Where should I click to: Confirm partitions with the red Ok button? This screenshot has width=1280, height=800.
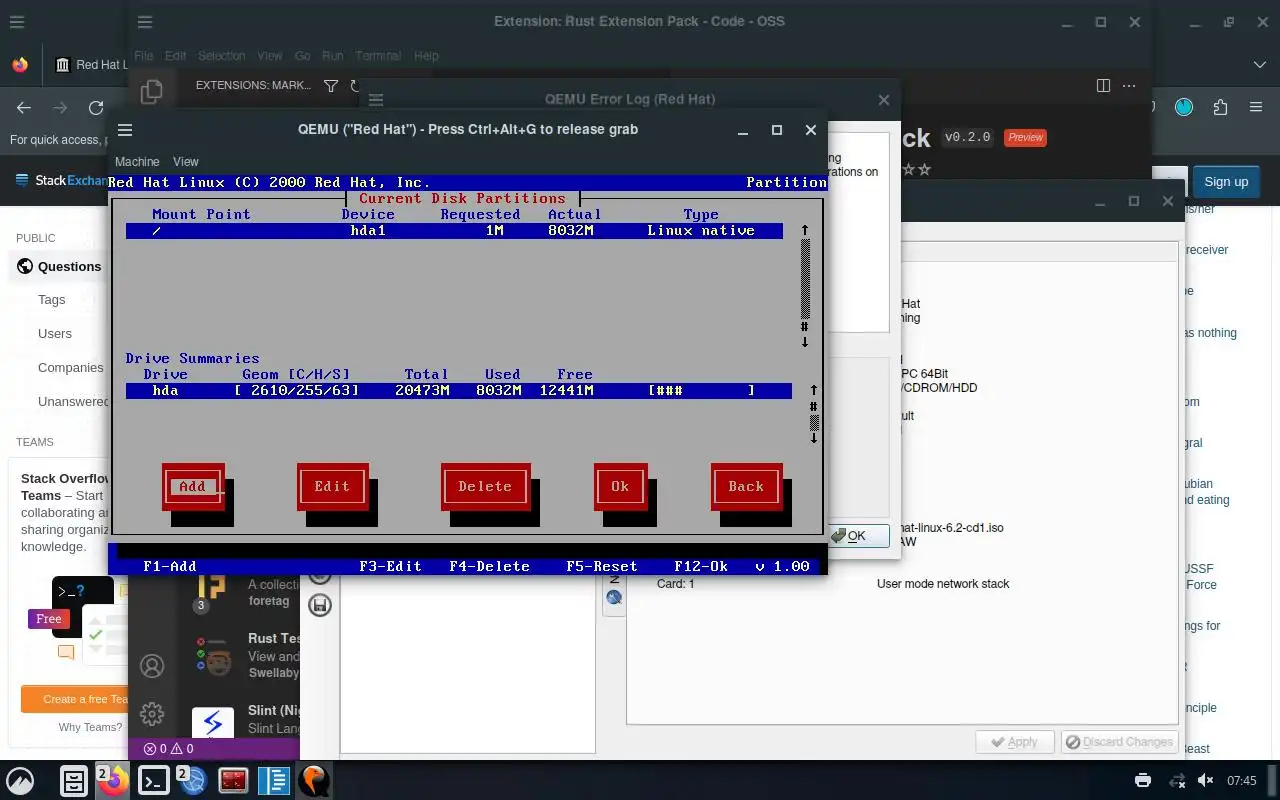pyautogui.click(x=620, y=487)
